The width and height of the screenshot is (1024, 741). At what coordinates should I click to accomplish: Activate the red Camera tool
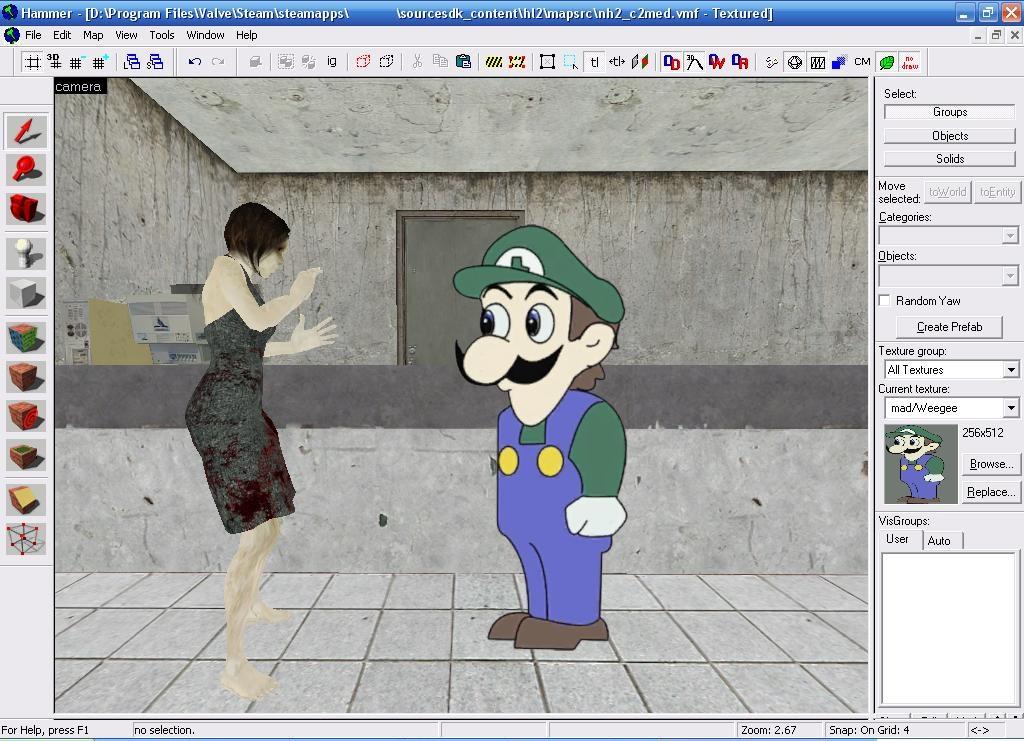(x=26, y=208)
